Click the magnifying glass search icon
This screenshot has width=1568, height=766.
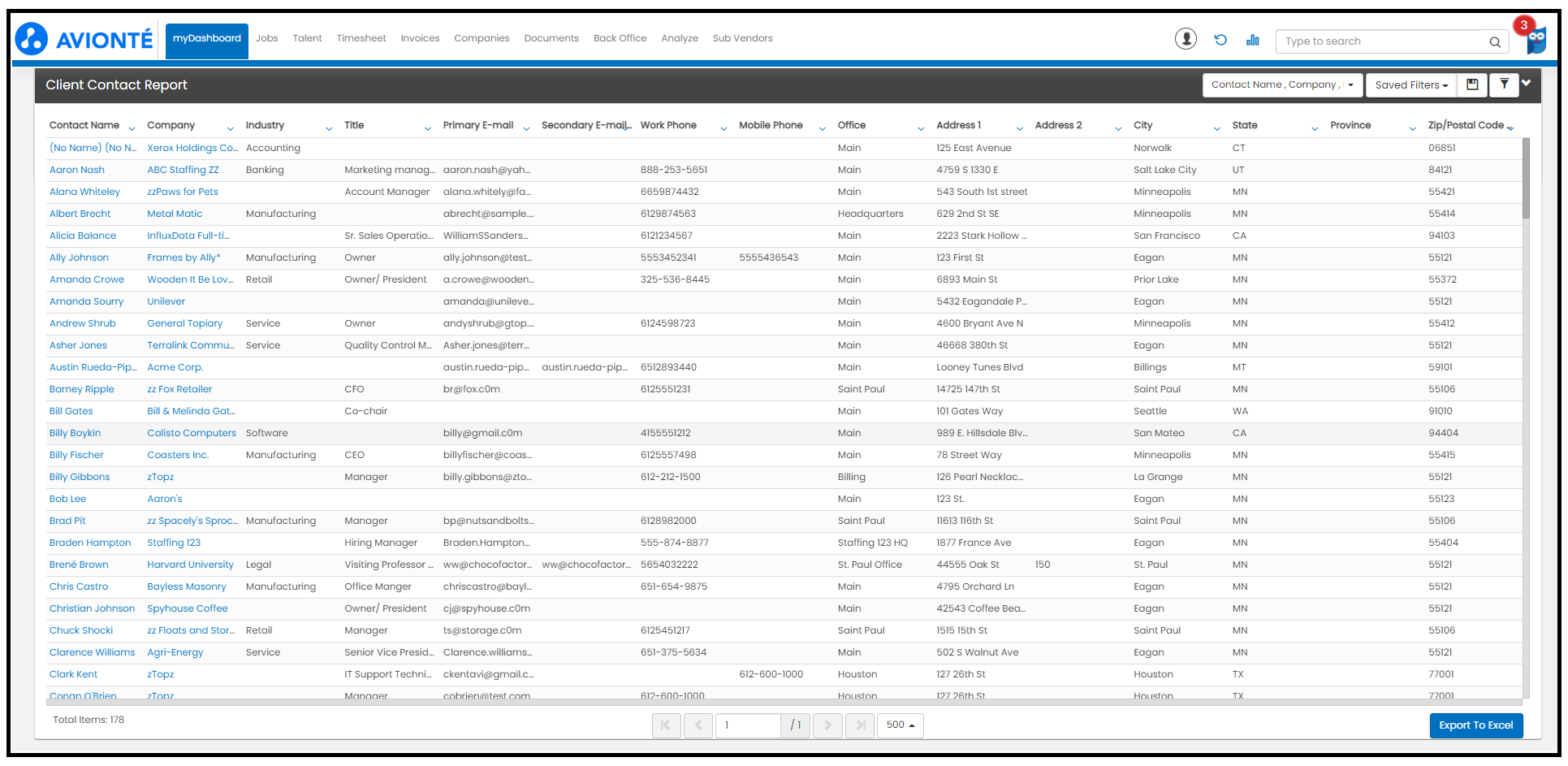coord(1495,42)
